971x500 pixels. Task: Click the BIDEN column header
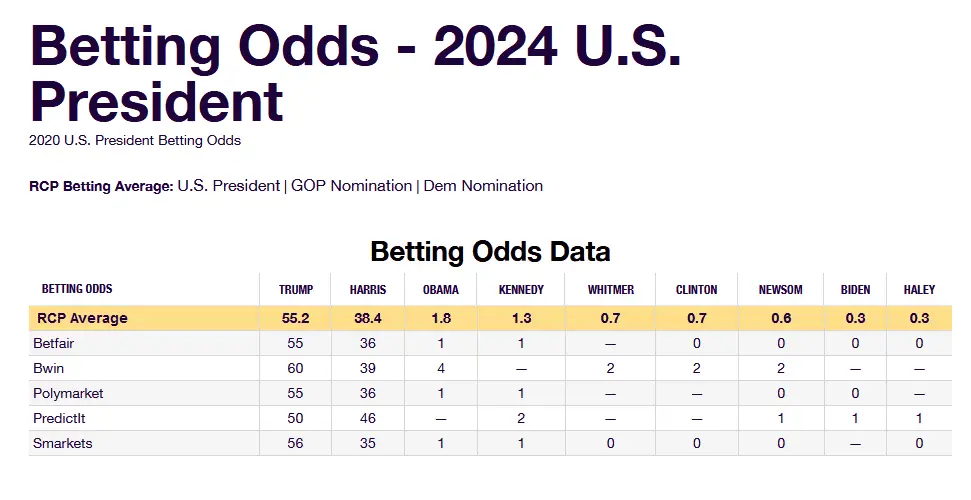coord(855,290)
